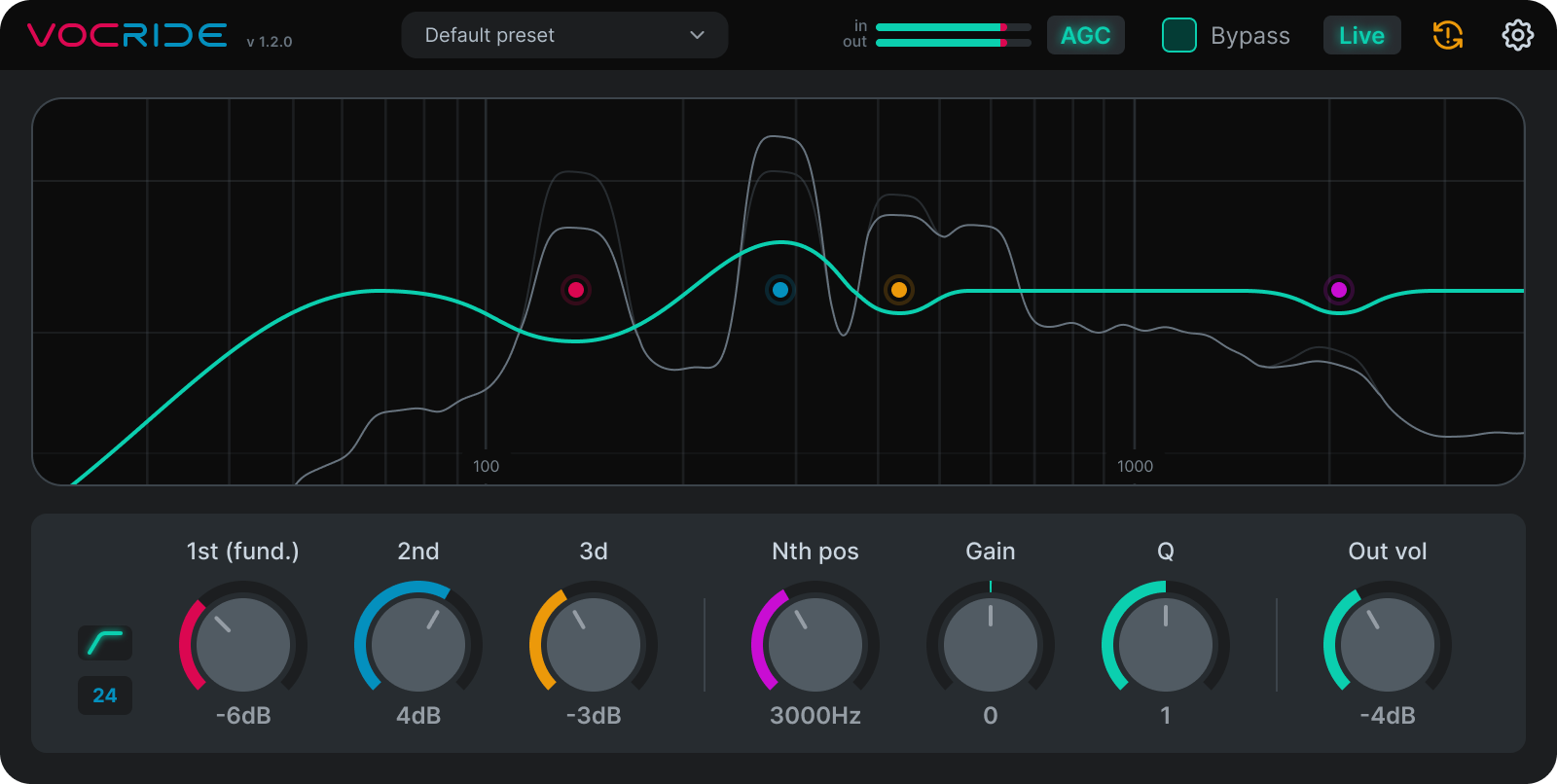Select the magenta Nth node on graph

1339,290
